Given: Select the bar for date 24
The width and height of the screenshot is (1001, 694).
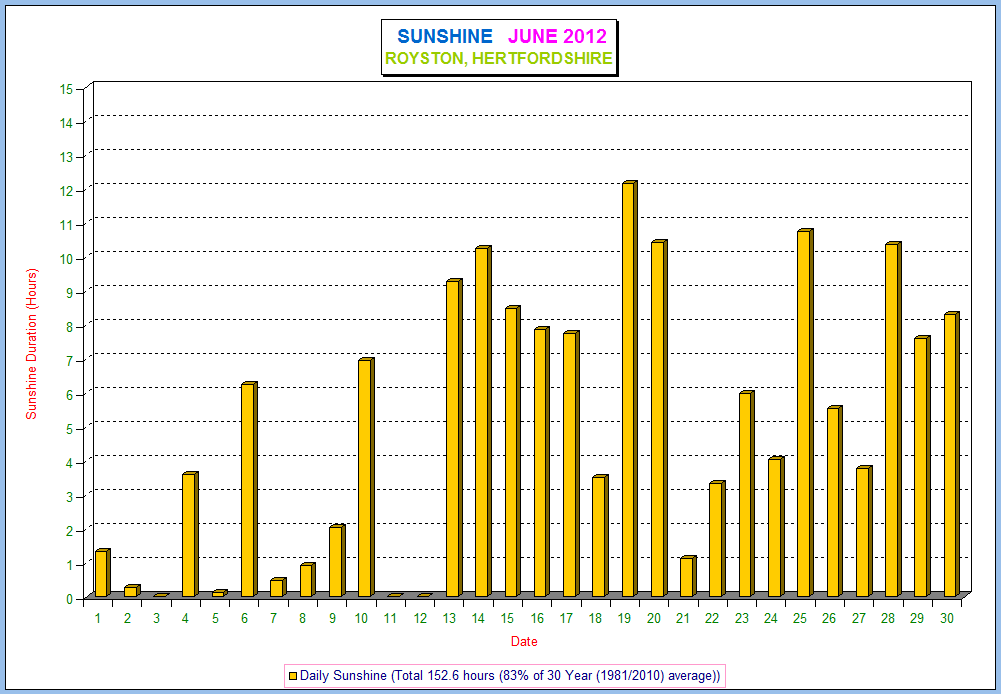Looking at the screenshot, I should coord(776,527).
